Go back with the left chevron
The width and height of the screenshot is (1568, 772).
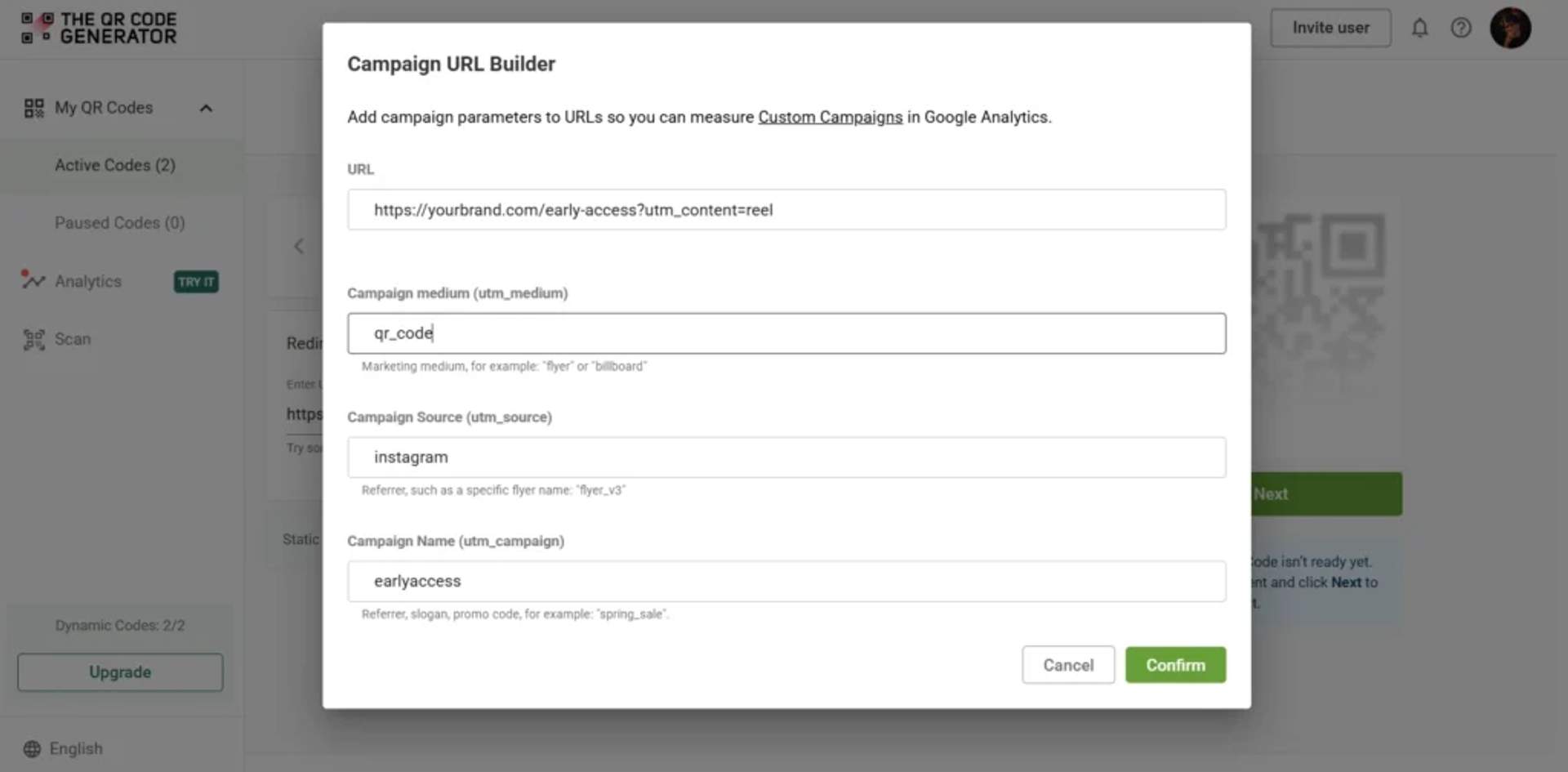click(299, 246)
